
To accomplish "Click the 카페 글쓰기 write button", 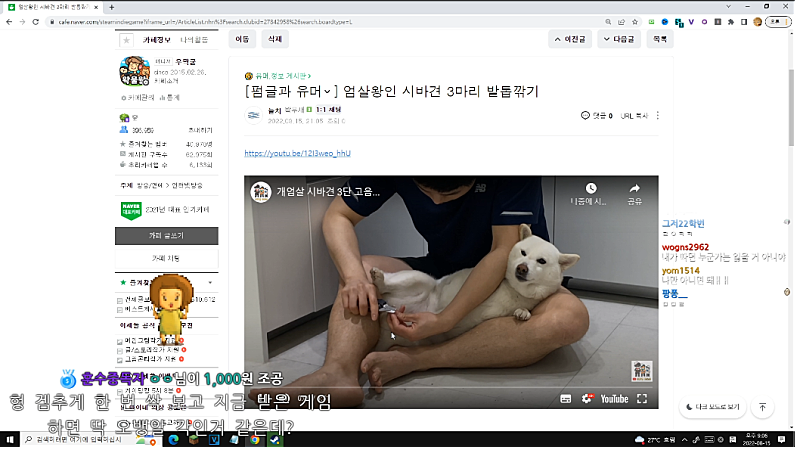I will point(166,236).
